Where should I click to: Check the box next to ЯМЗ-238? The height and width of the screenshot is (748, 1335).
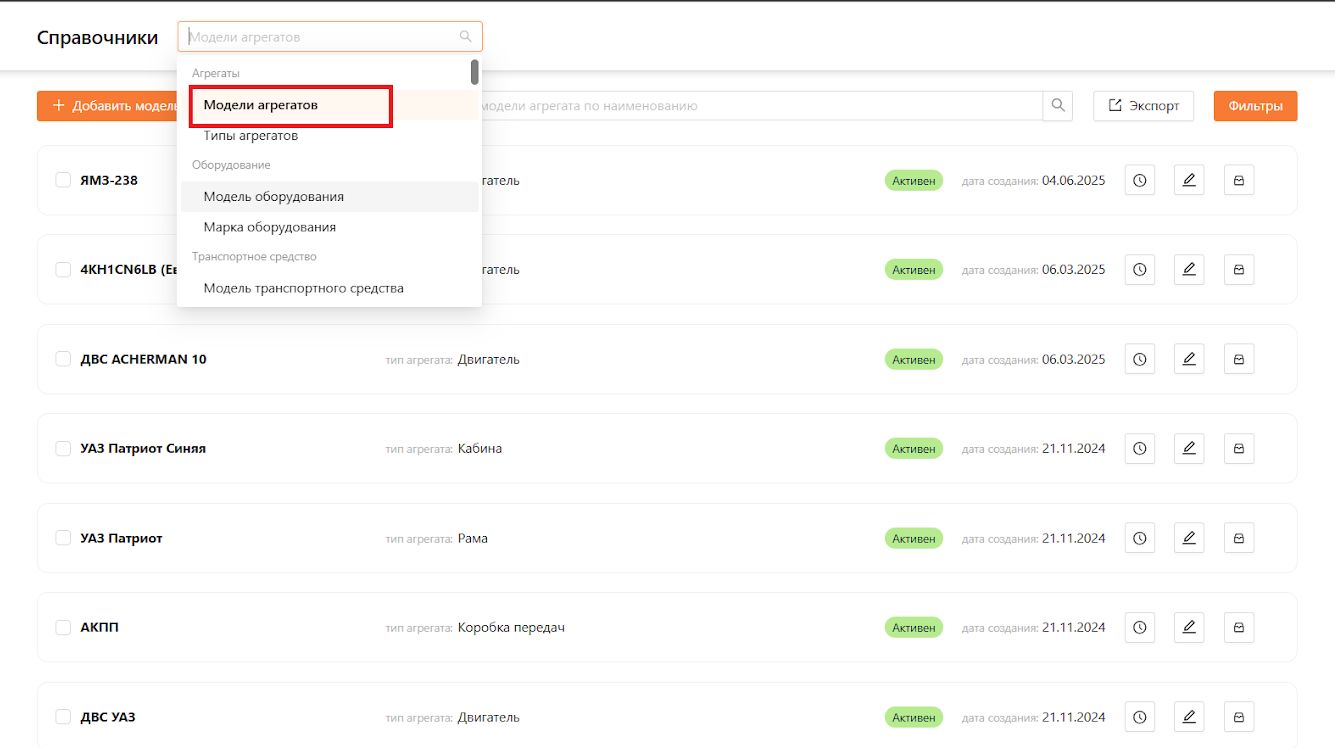coord(63,180)
